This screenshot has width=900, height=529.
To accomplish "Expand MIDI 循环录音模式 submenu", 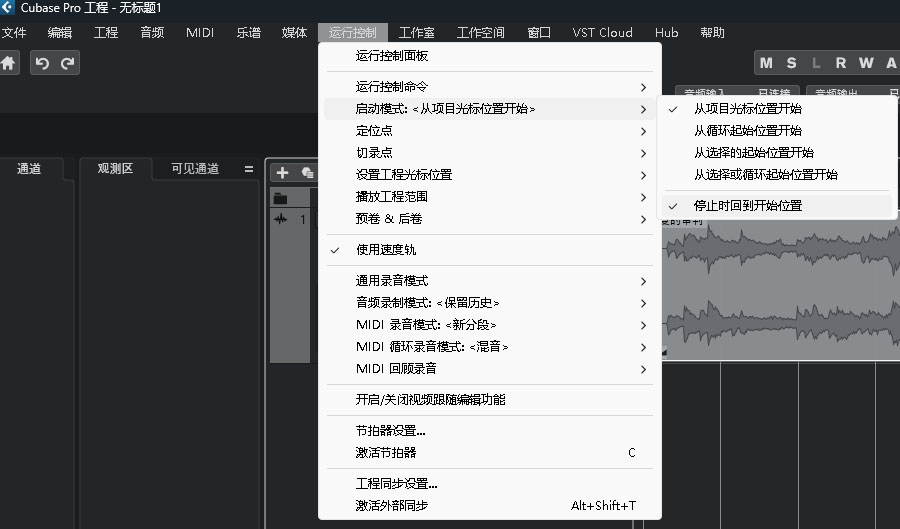I will [490, 347].
